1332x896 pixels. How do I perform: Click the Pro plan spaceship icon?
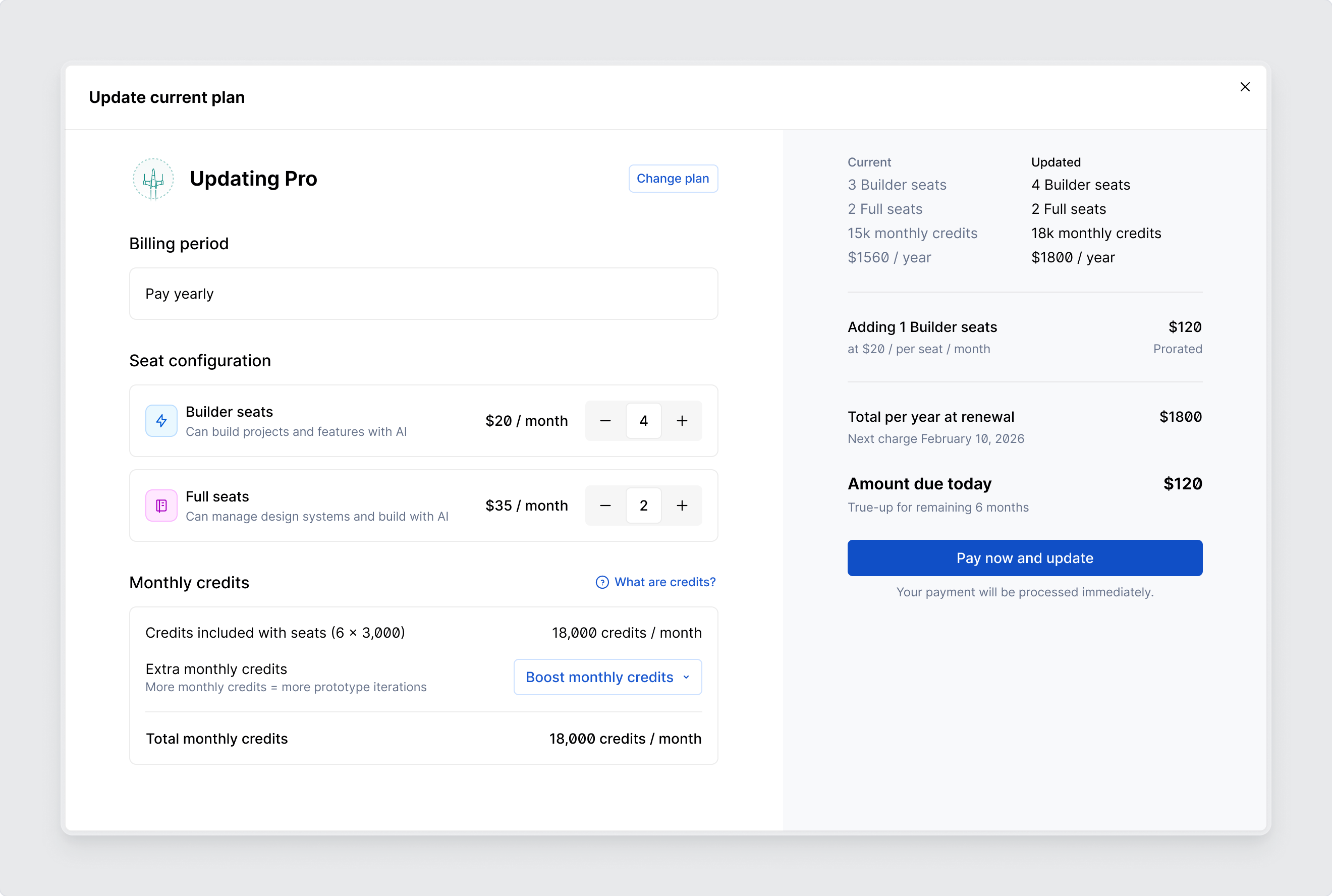(x=153, y=180)
